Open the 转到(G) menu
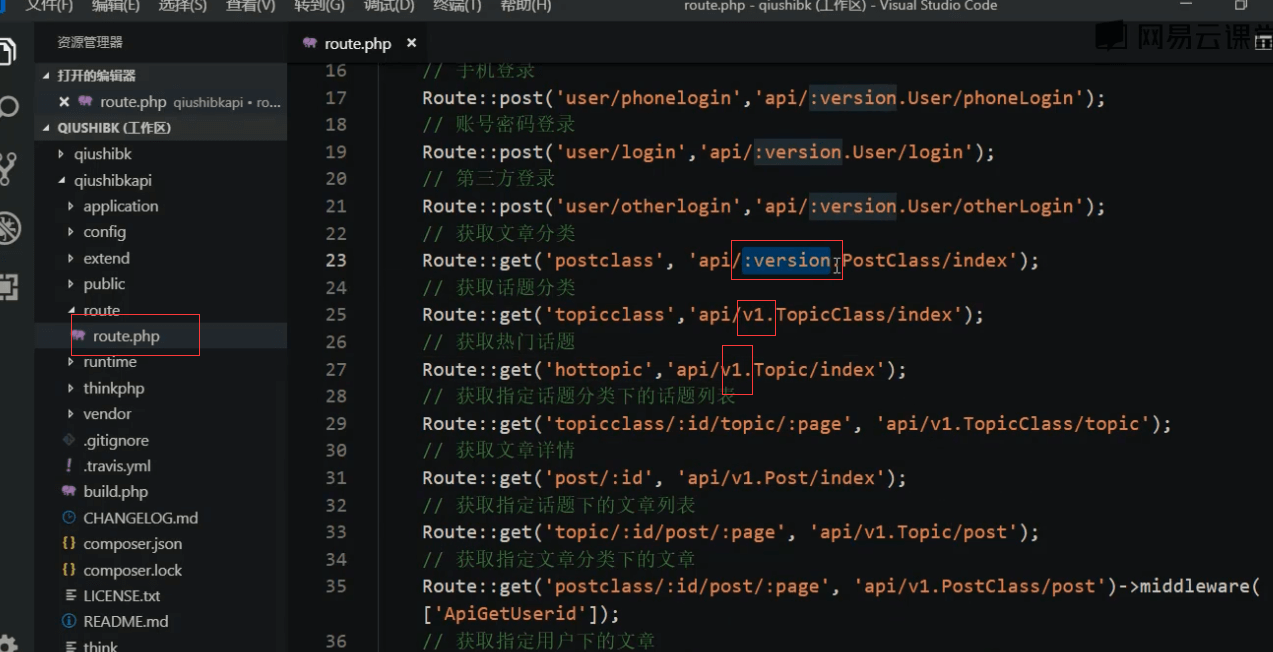Image resolution: width=1273 pixels, height=652 pixels. (319, 6)
